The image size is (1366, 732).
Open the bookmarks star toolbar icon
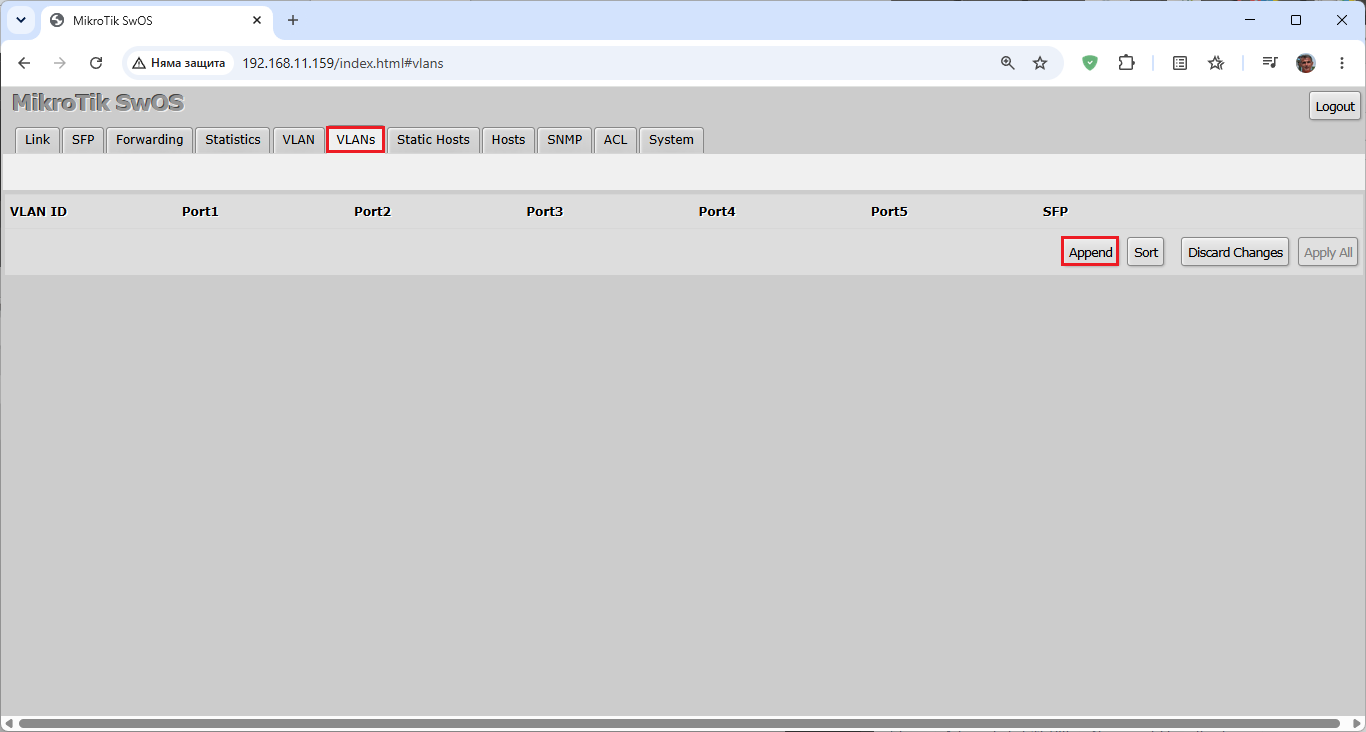[1216, 63]
